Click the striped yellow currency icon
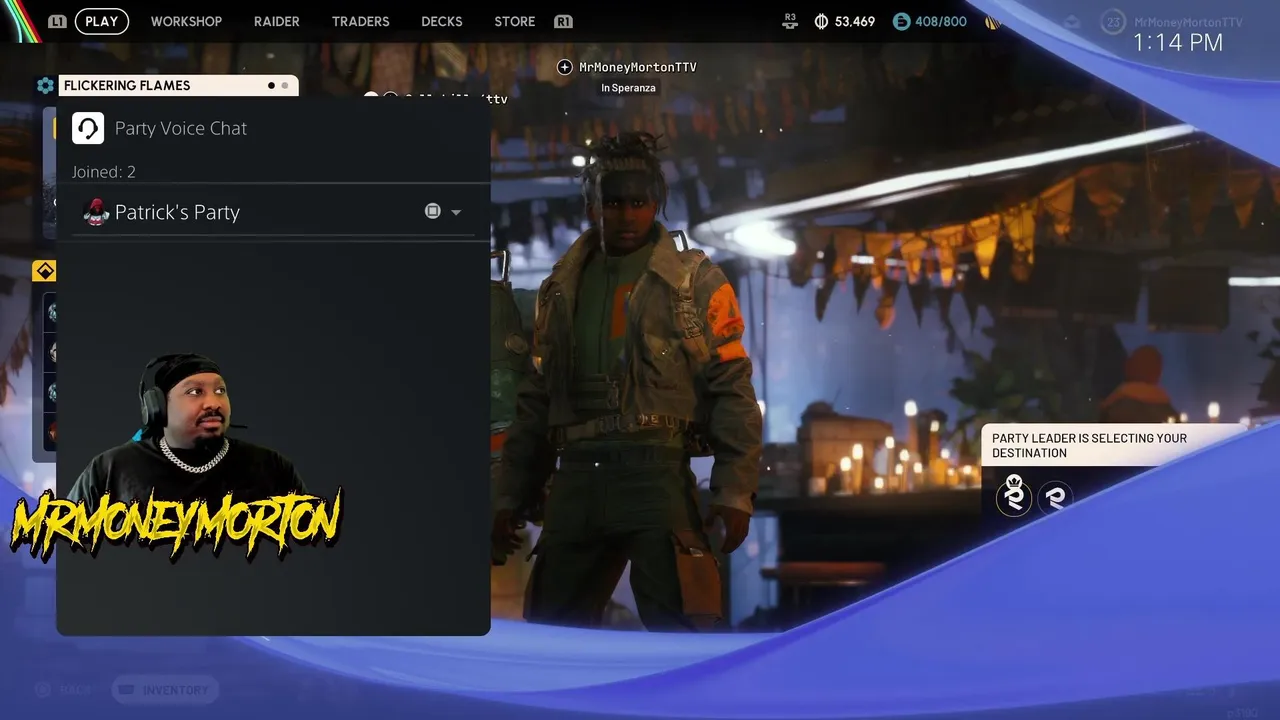Image resolution: width=1280 pixels, height=720 pixels. coord(992,21)
